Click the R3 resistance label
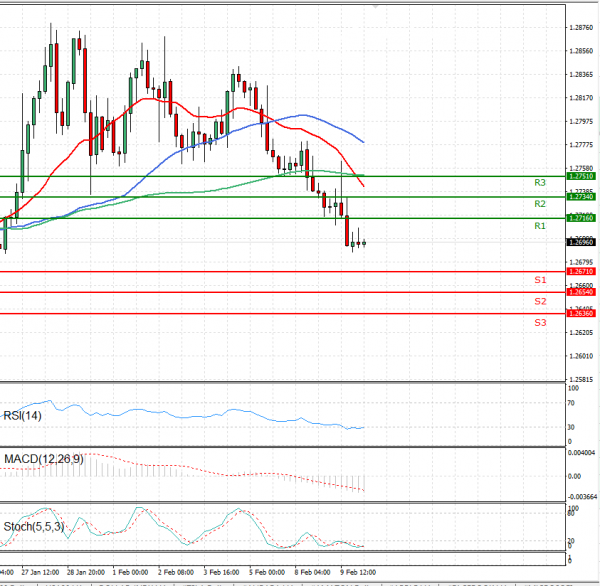Image resolution: width=600 pixels, height=586 pixels. point(540,183)
